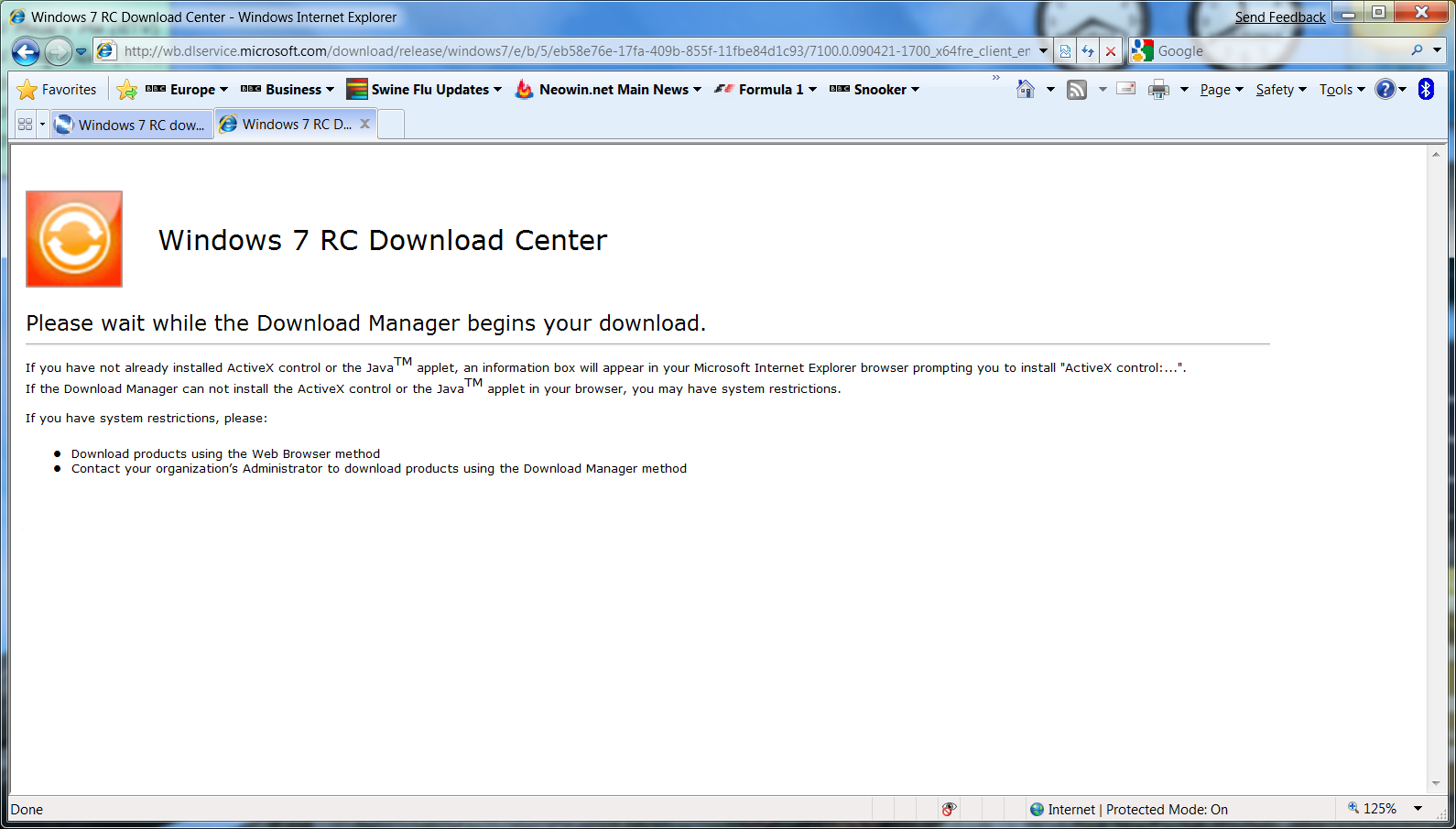Expand the zoom level dropdown arrow

tap(1418, 809)
